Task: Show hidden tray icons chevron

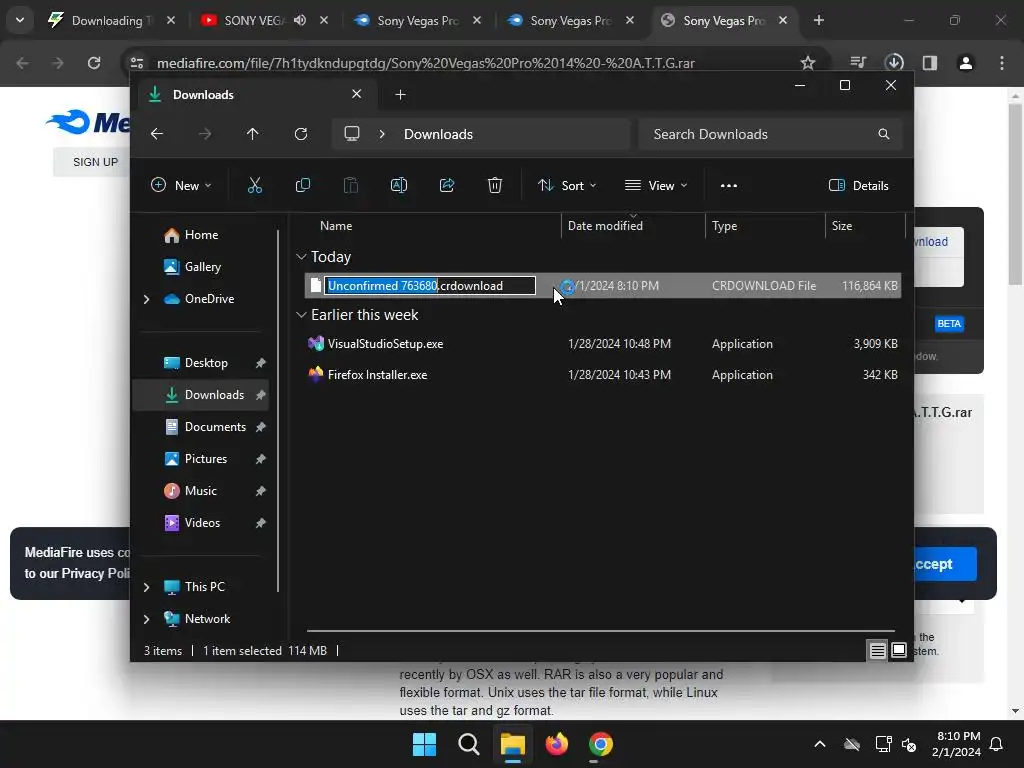Action: 820,744
